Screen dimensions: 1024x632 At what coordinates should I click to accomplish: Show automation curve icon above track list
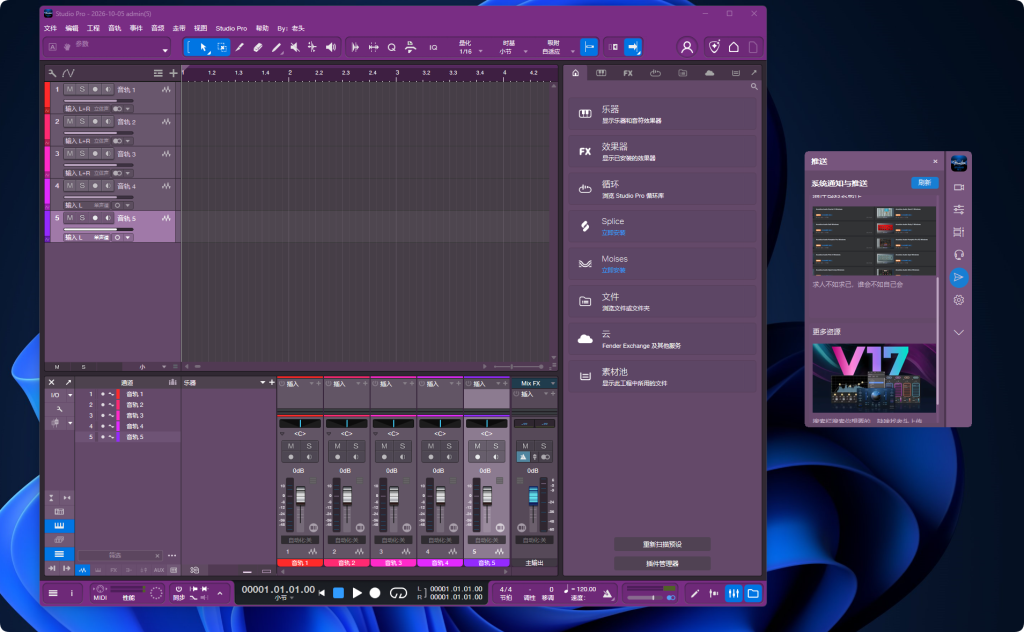pyautogui.click(x=68, y=73)
